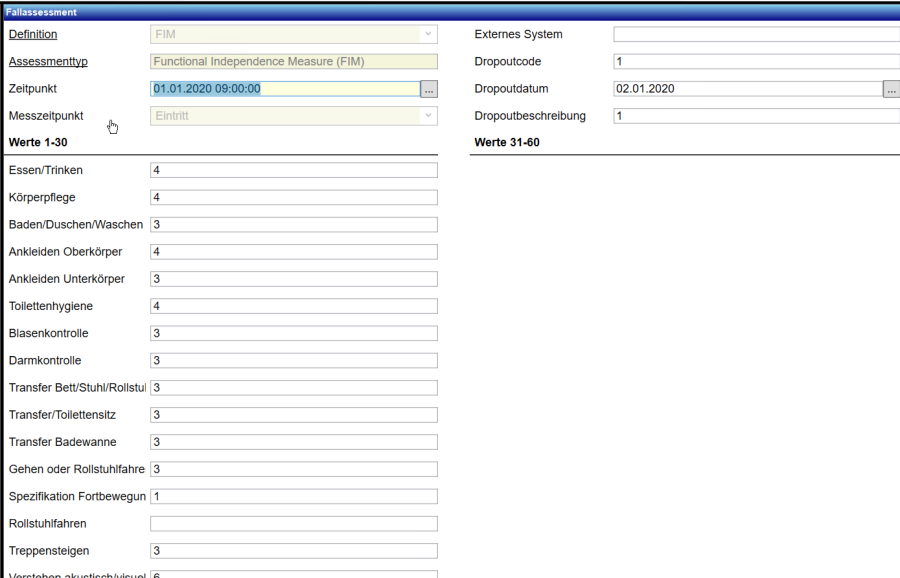The width and height of the screenshot is (900, 578).
Task: Open the Dropoutdatum date picker button
Action: (x=891, y=89)
